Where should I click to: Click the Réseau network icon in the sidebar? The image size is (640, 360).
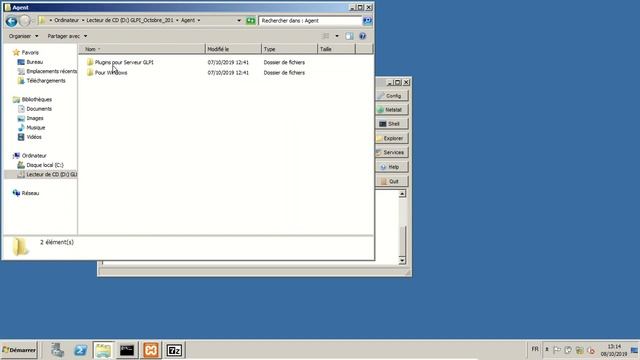(x=16, y=193)
